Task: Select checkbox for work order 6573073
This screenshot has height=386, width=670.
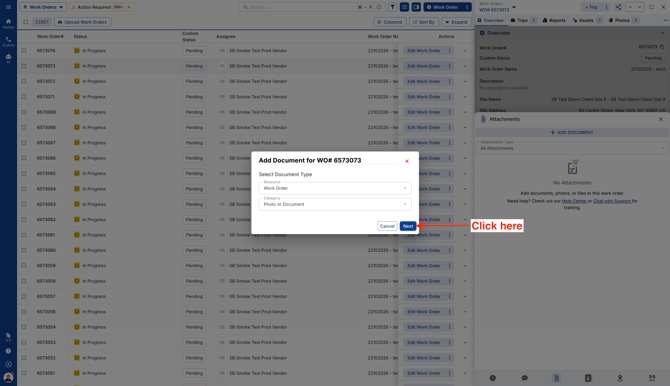Action: pos(24,66)
